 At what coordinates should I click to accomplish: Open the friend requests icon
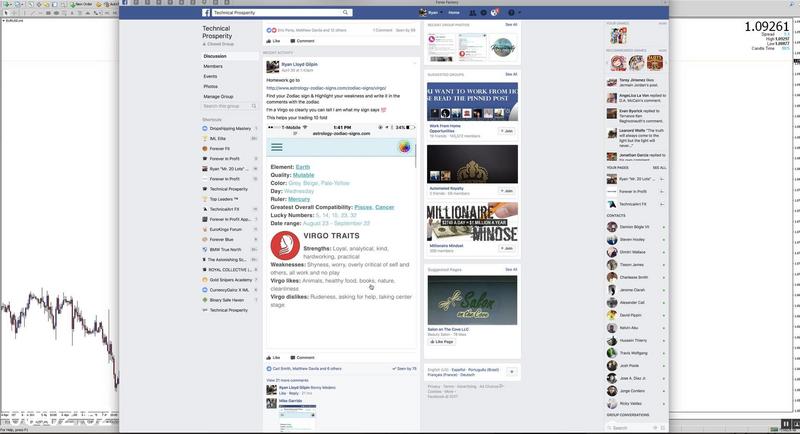point(472,13)
